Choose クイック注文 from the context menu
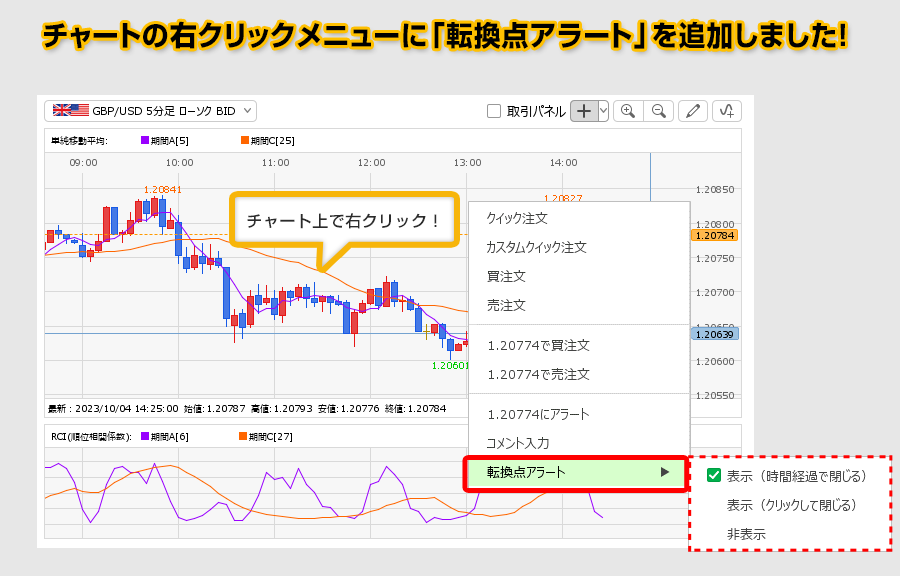Image resolution: width=900 pixels, height=576 pixels. (517, 218)
